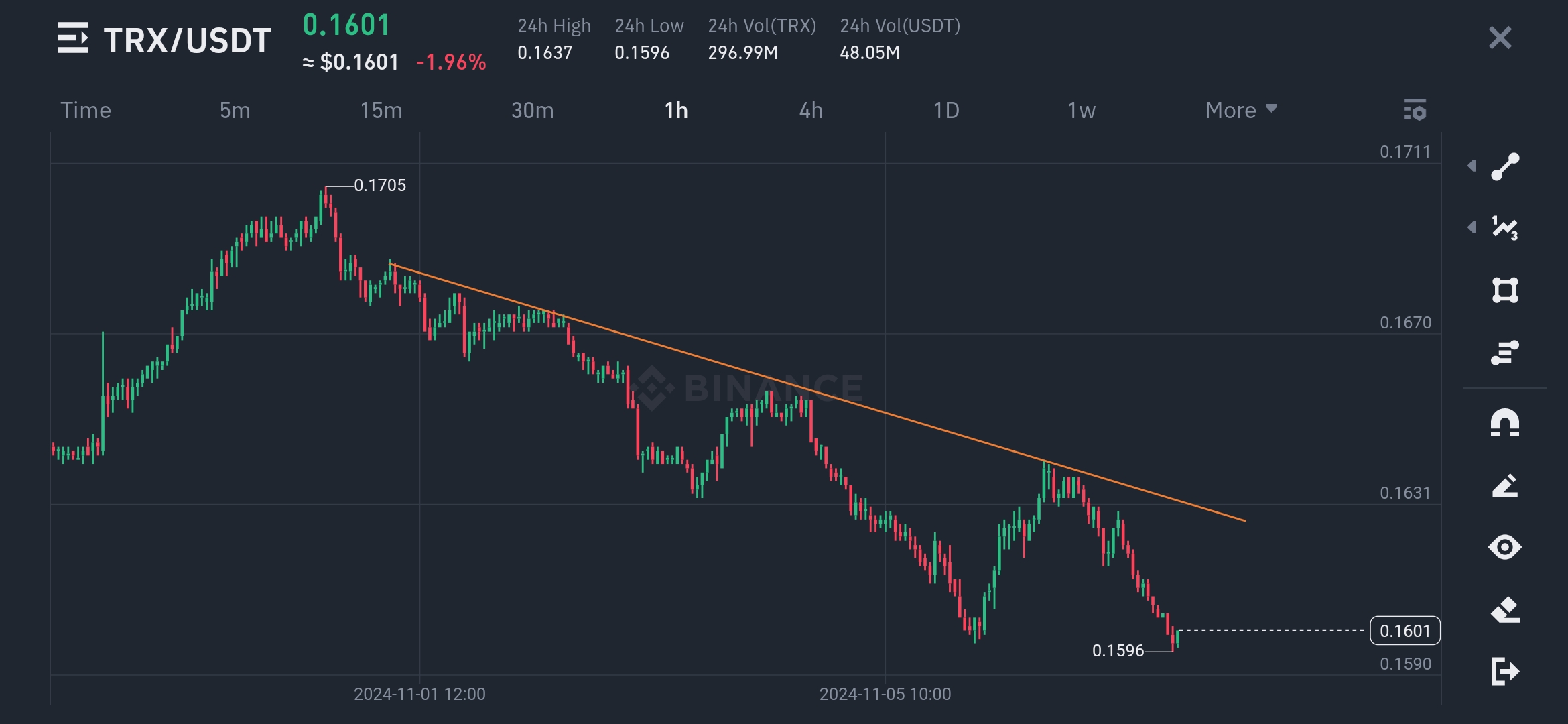Image resolution: width=1568 pixels, height=724 pixels.
Task: Open the trading pair list menu icon
Action: [73, 38]
